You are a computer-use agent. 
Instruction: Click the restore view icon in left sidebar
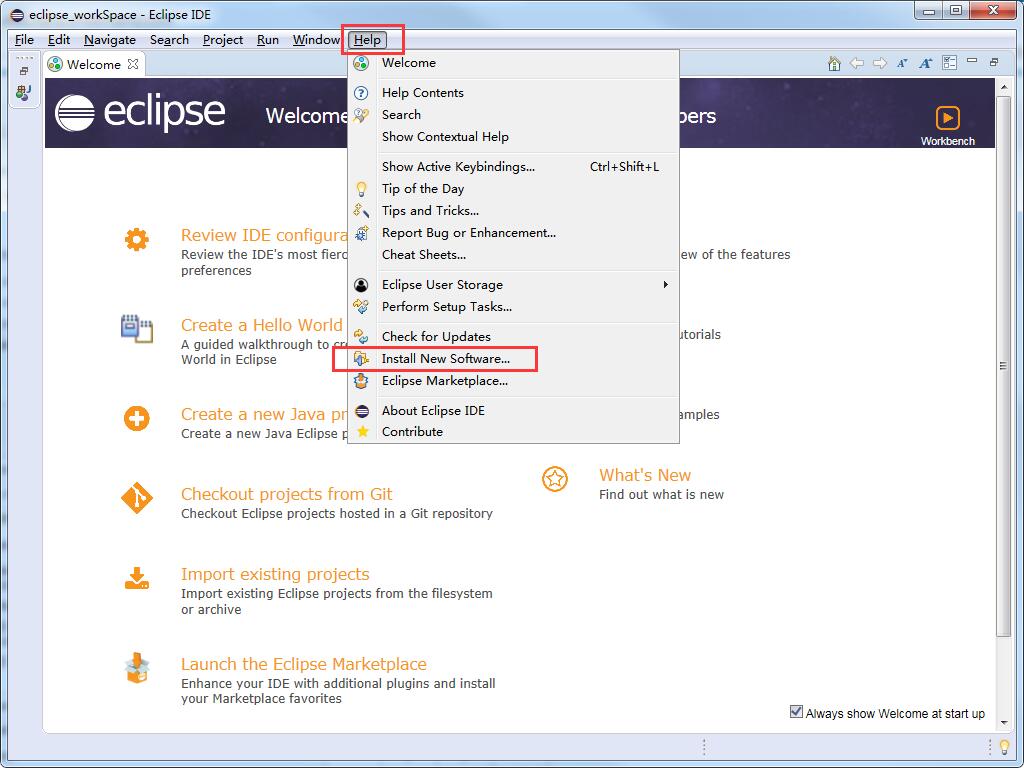(23, 71)
